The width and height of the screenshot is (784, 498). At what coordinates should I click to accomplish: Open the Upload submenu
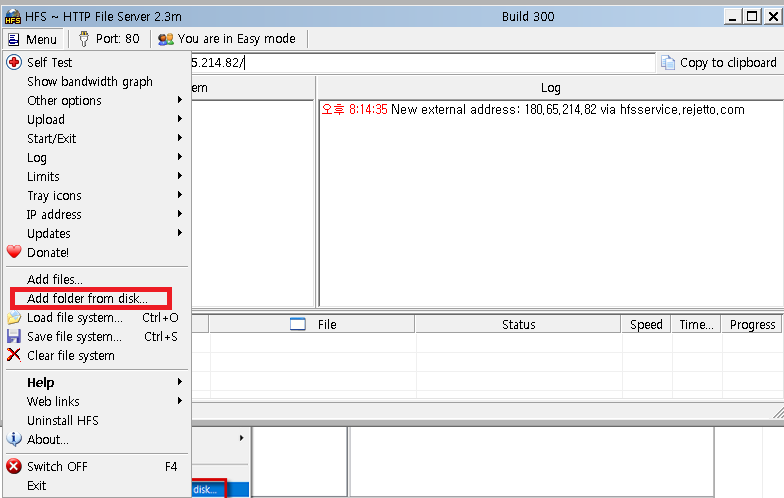96,120
